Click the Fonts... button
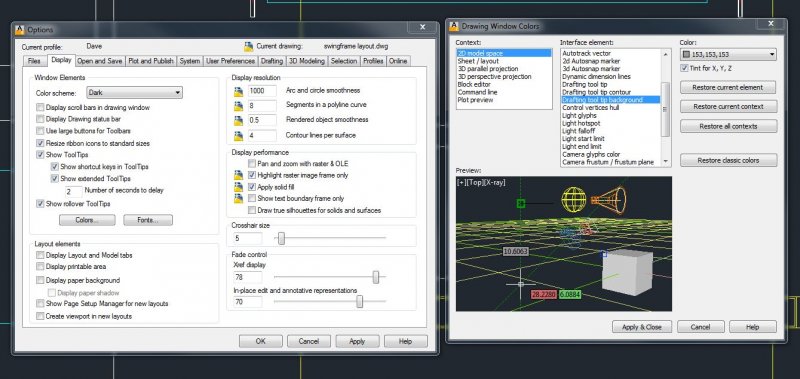800x379 pixels. coord(148,220)
